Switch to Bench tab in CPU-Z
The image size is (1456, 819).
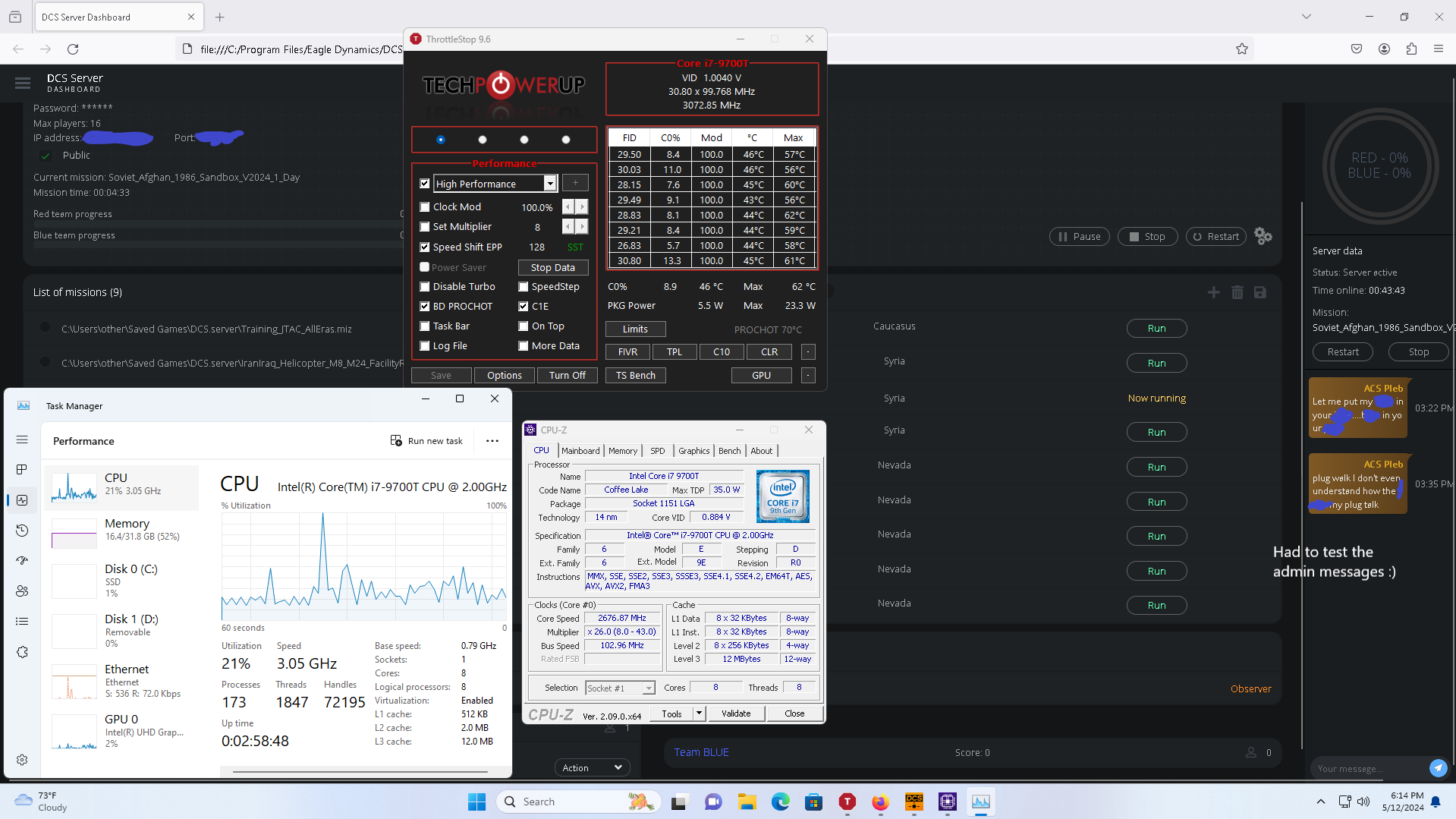(730, 451)
